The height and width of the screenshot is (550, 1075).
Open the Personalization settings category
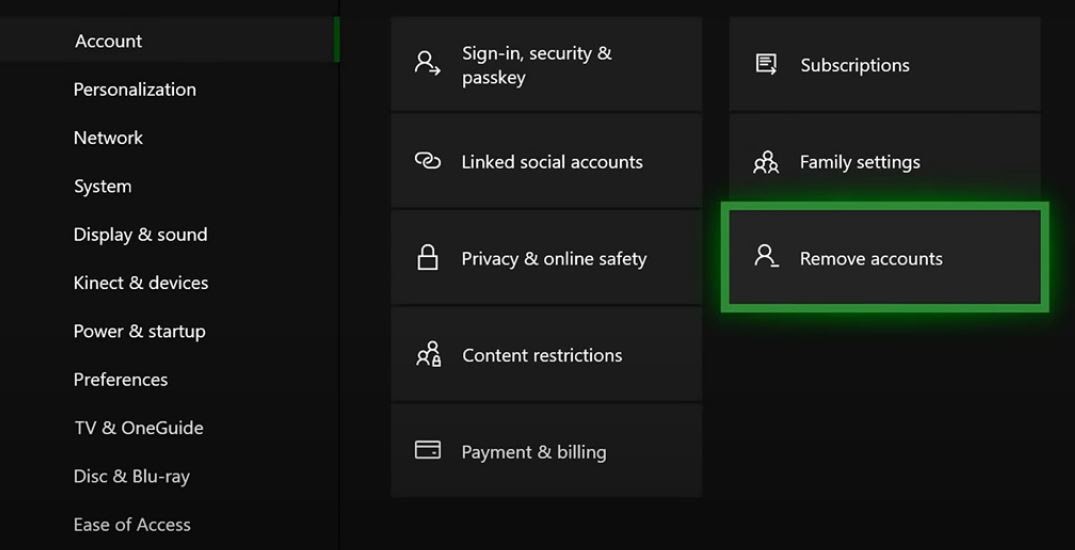tap(134, 89)
